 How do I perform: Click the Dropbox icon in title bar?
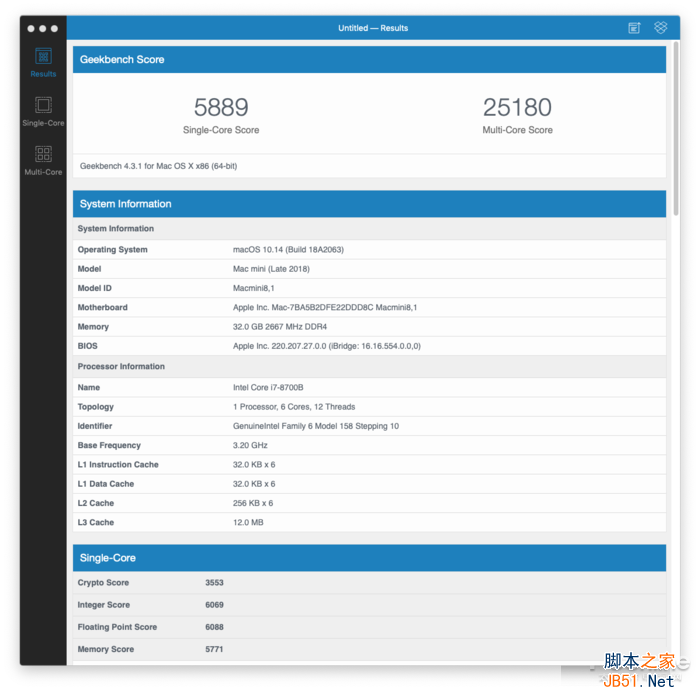[x=661, y=28]
